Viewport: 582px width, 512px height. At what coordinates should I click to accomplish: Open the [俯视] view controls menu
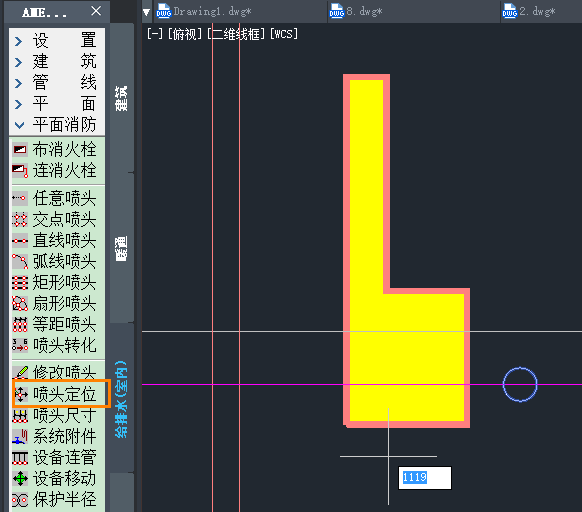185,34
